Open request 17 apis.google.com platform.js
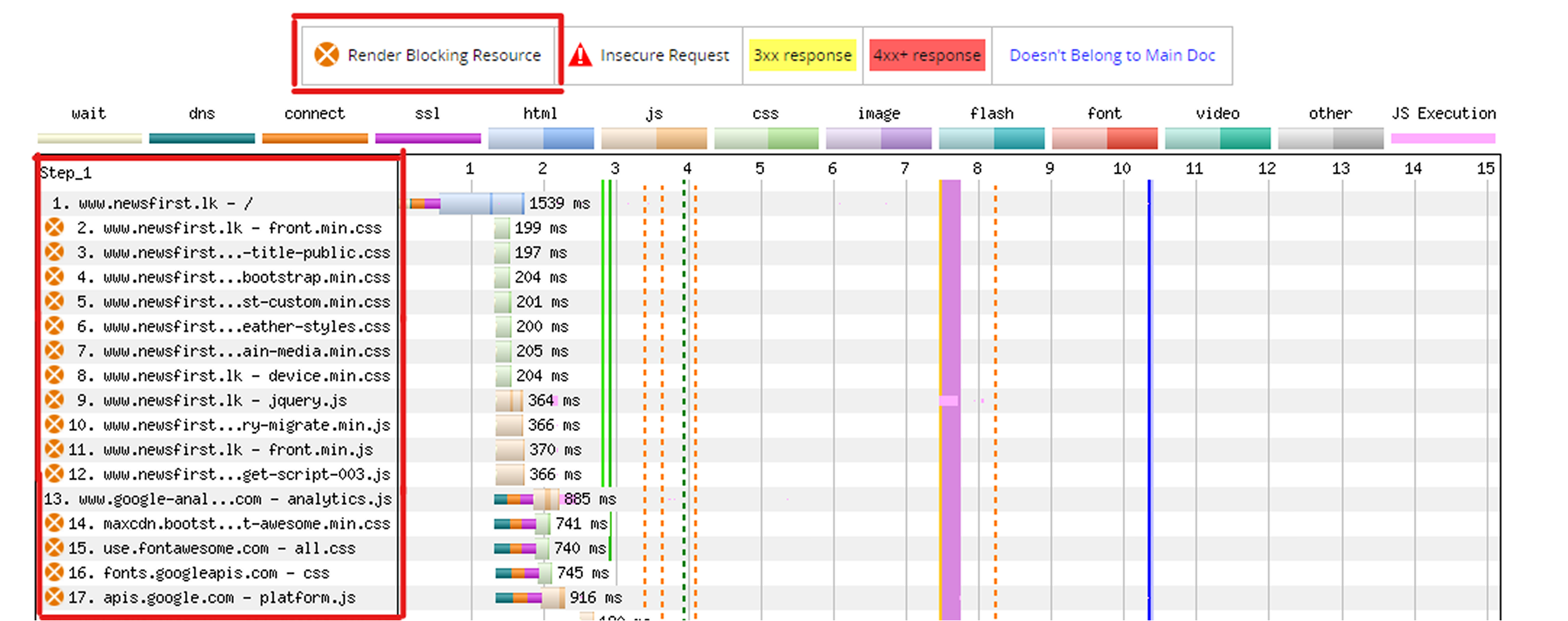Screen dimensions: 1568x621 212,598
